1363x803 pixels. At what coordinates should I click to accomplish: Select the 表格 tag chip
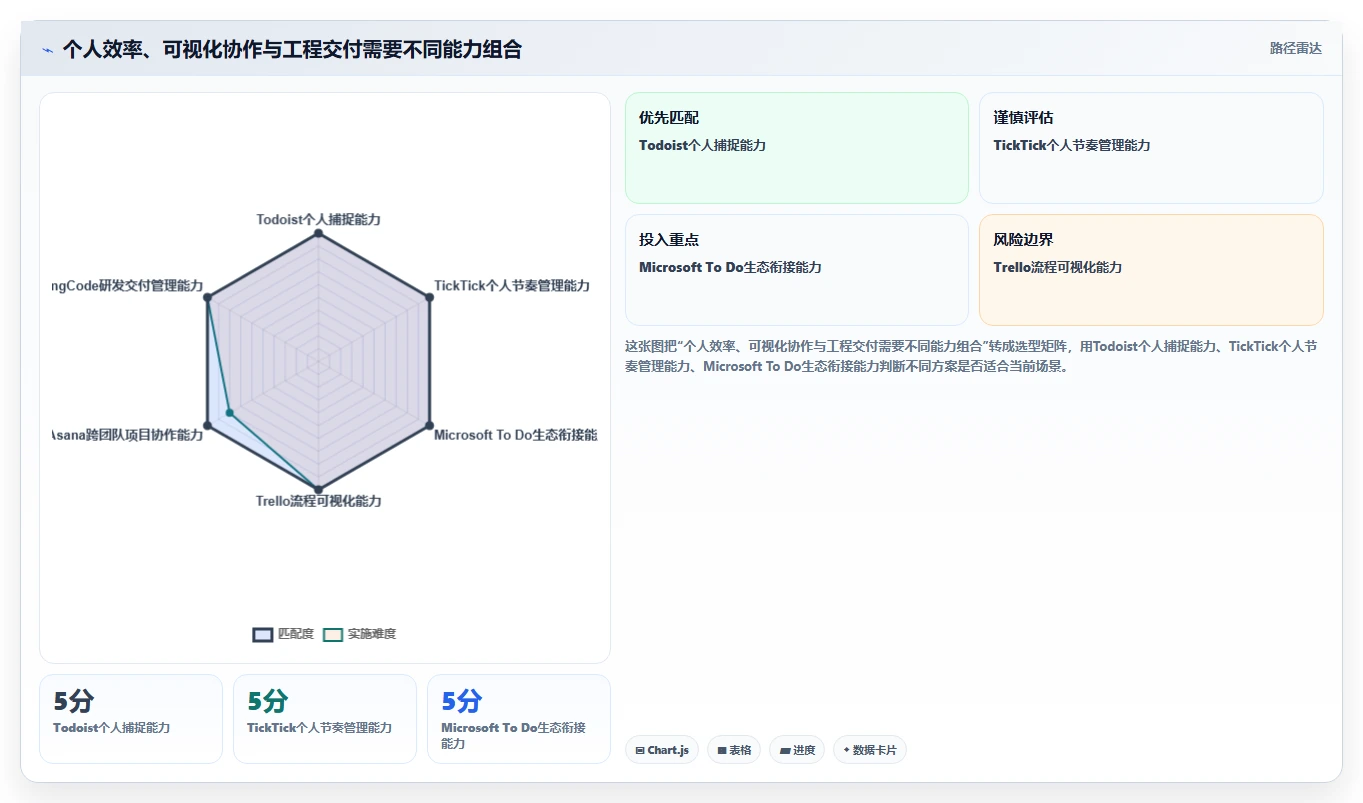point(734,750)
